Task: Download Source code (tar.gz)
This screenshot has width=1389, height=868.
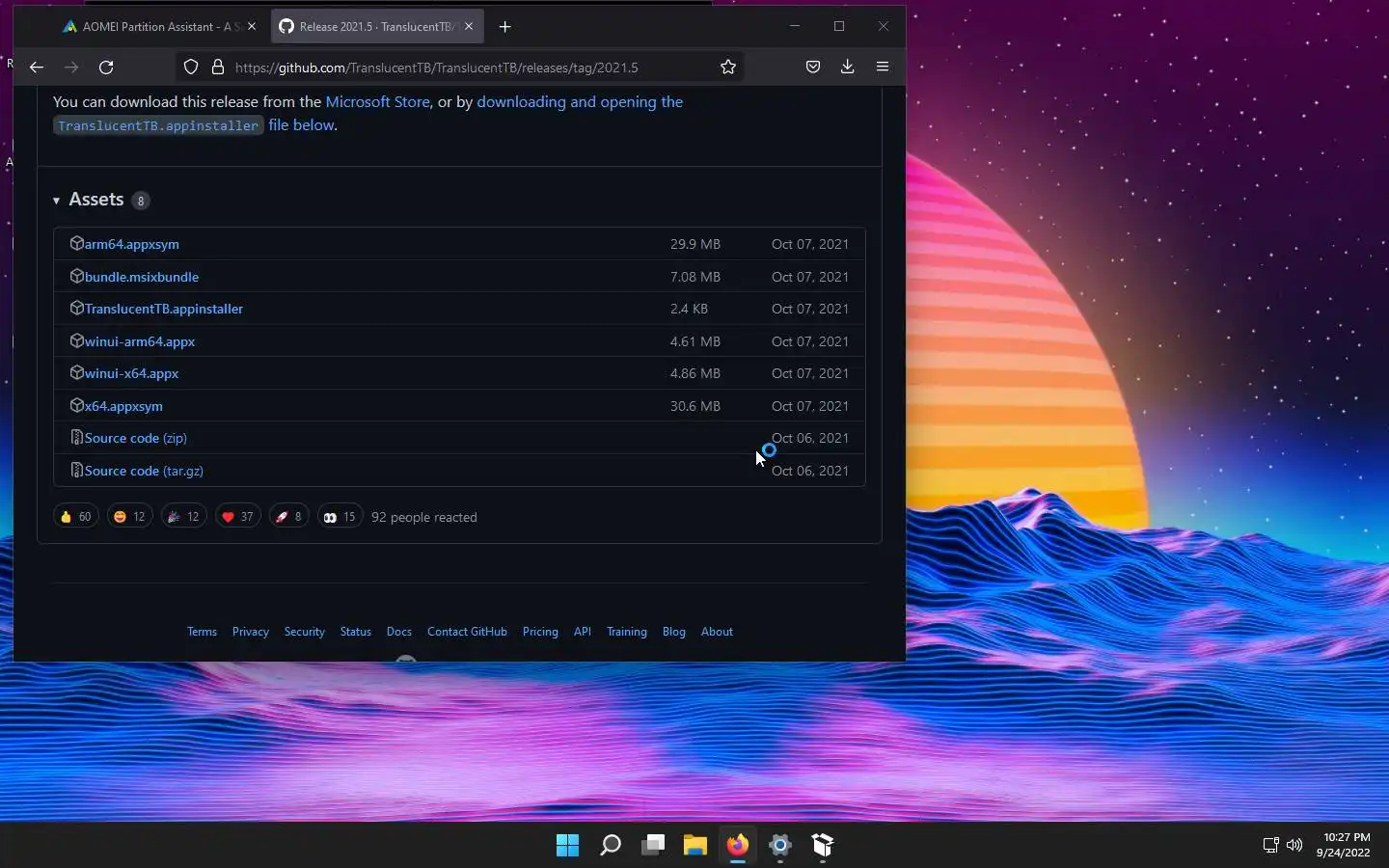Action: 144,471
